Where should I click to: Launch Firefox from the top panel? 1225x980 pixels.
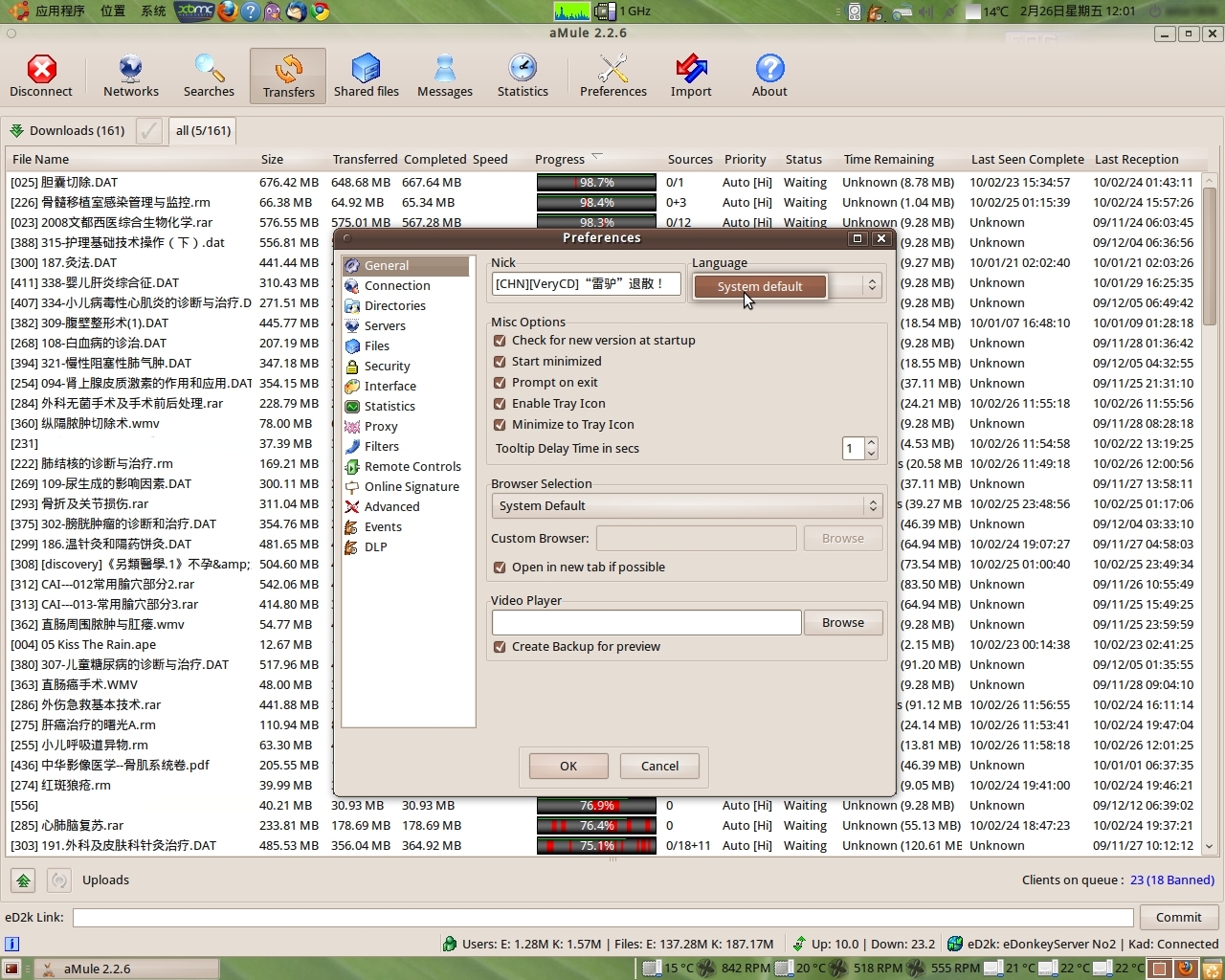point(228,11)
